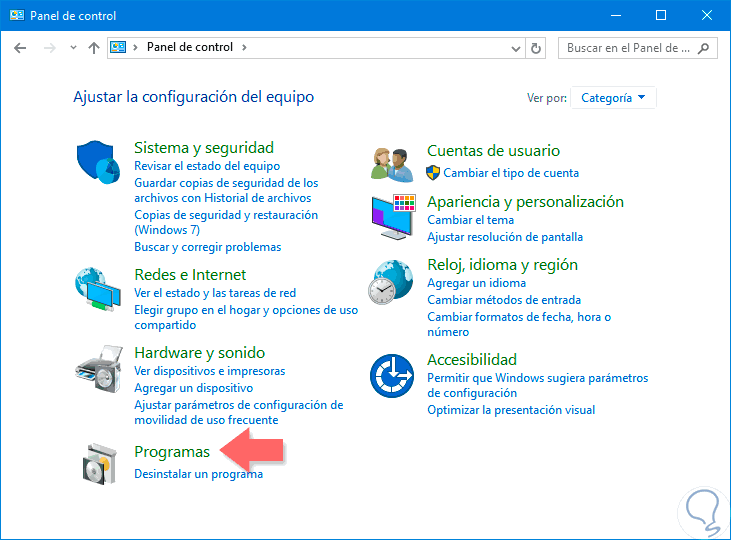Open the recent locations dropdown arrow
The height and width of the screenshot is (540, 731).
coord(73,48)
